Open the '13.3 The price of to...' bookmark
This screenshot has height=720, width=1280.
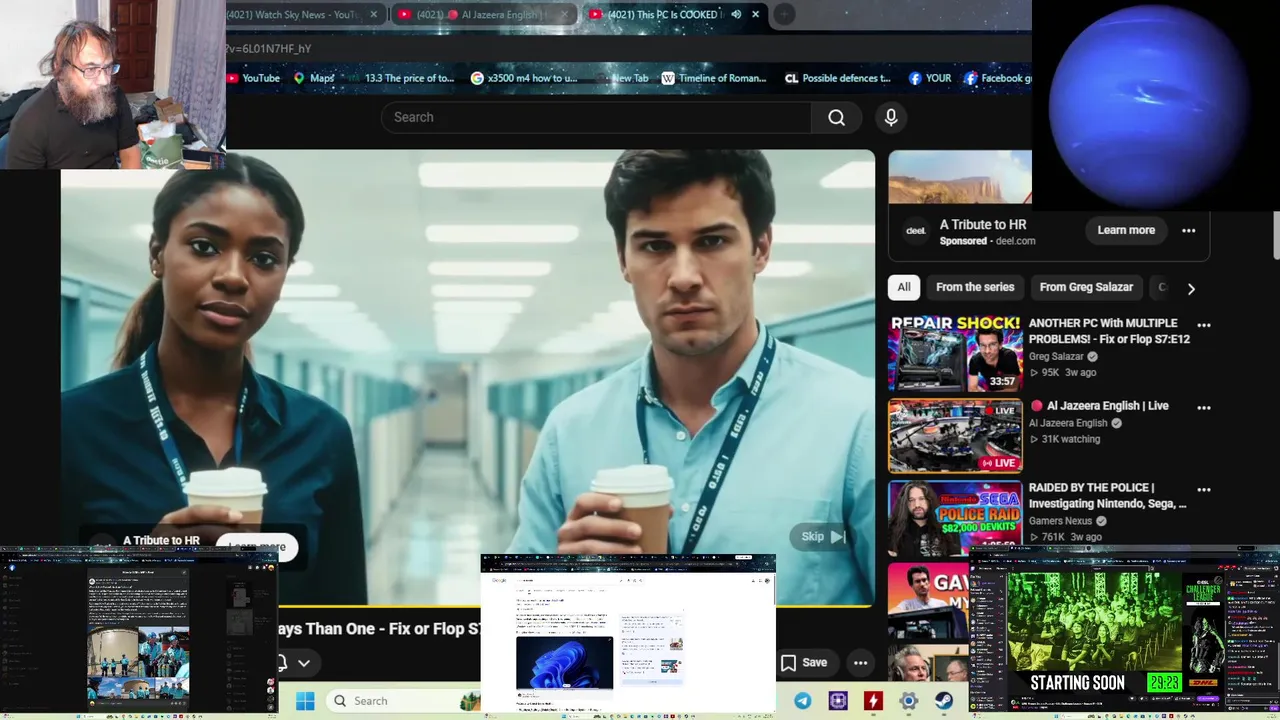click(x=401, y=78)
